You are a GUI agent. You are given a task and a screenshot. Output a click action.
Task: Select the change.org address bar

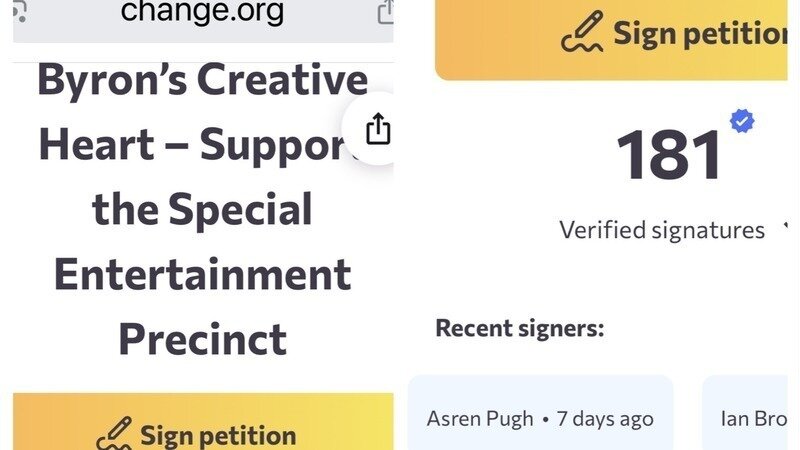coord(202,13)
